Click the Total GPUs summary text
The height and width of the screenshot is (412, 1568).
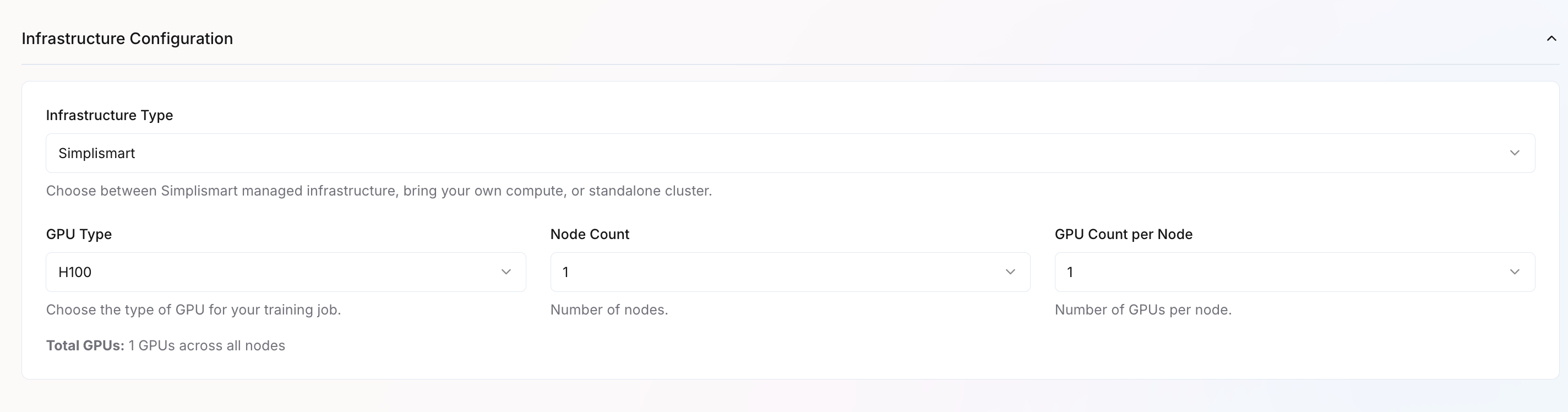click(165, 345)
